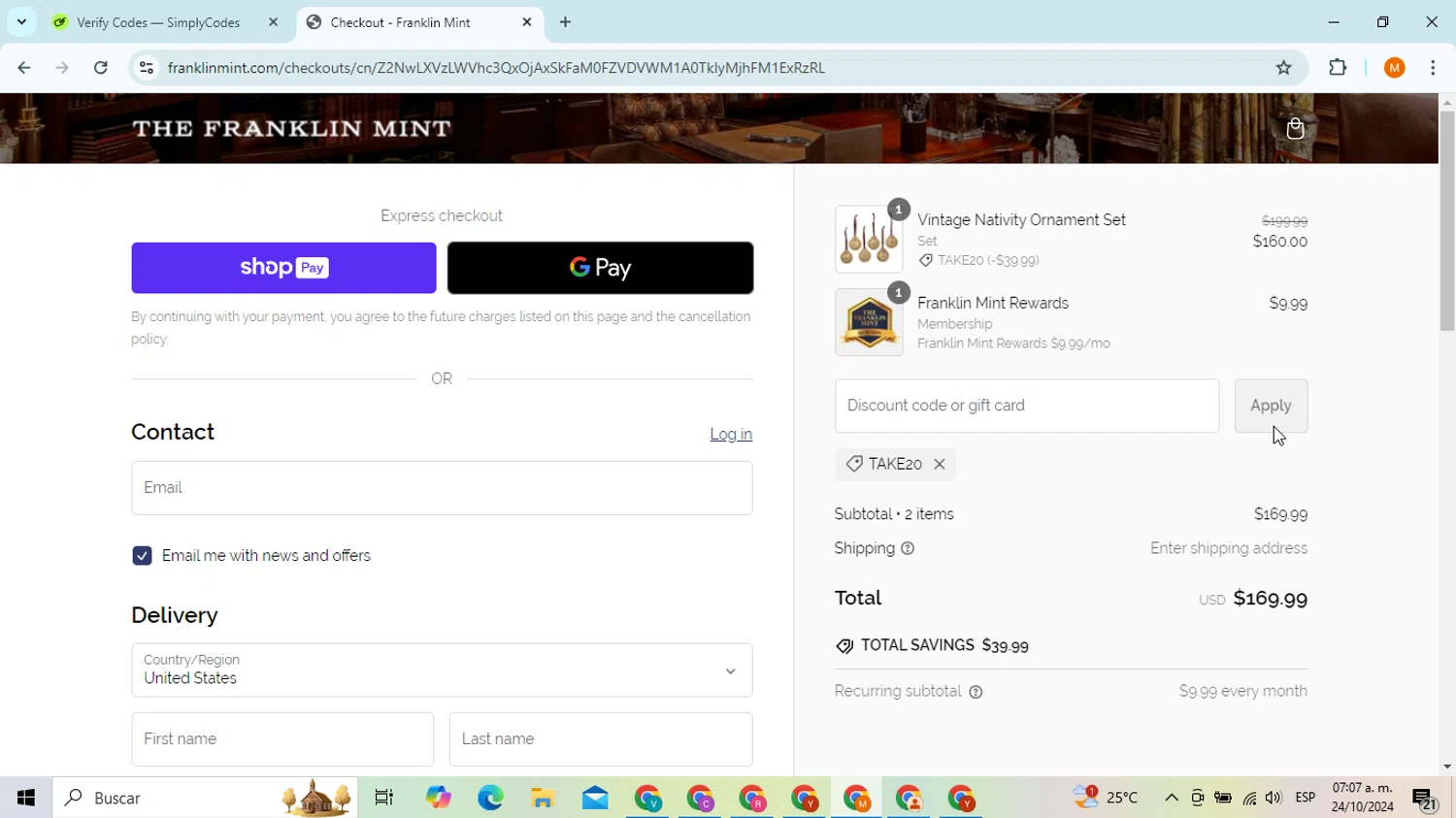
Task: Reload the checkout page
Action: click(x=101, y=68)
